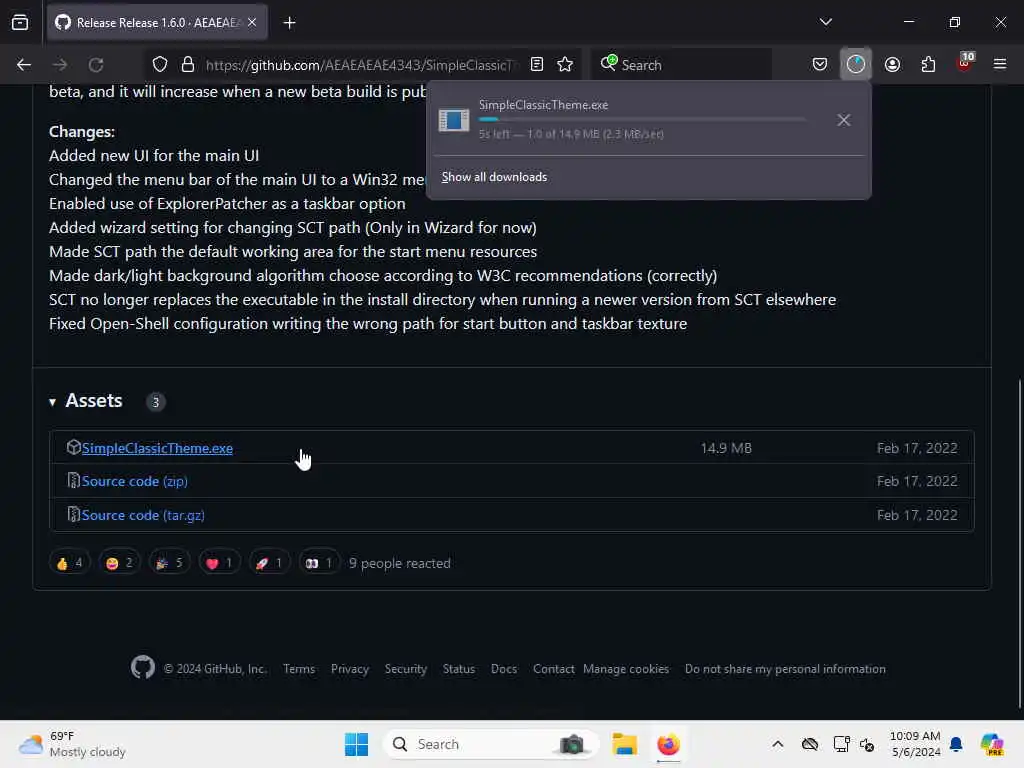
Task: Show all downloads
Action: 494,177
